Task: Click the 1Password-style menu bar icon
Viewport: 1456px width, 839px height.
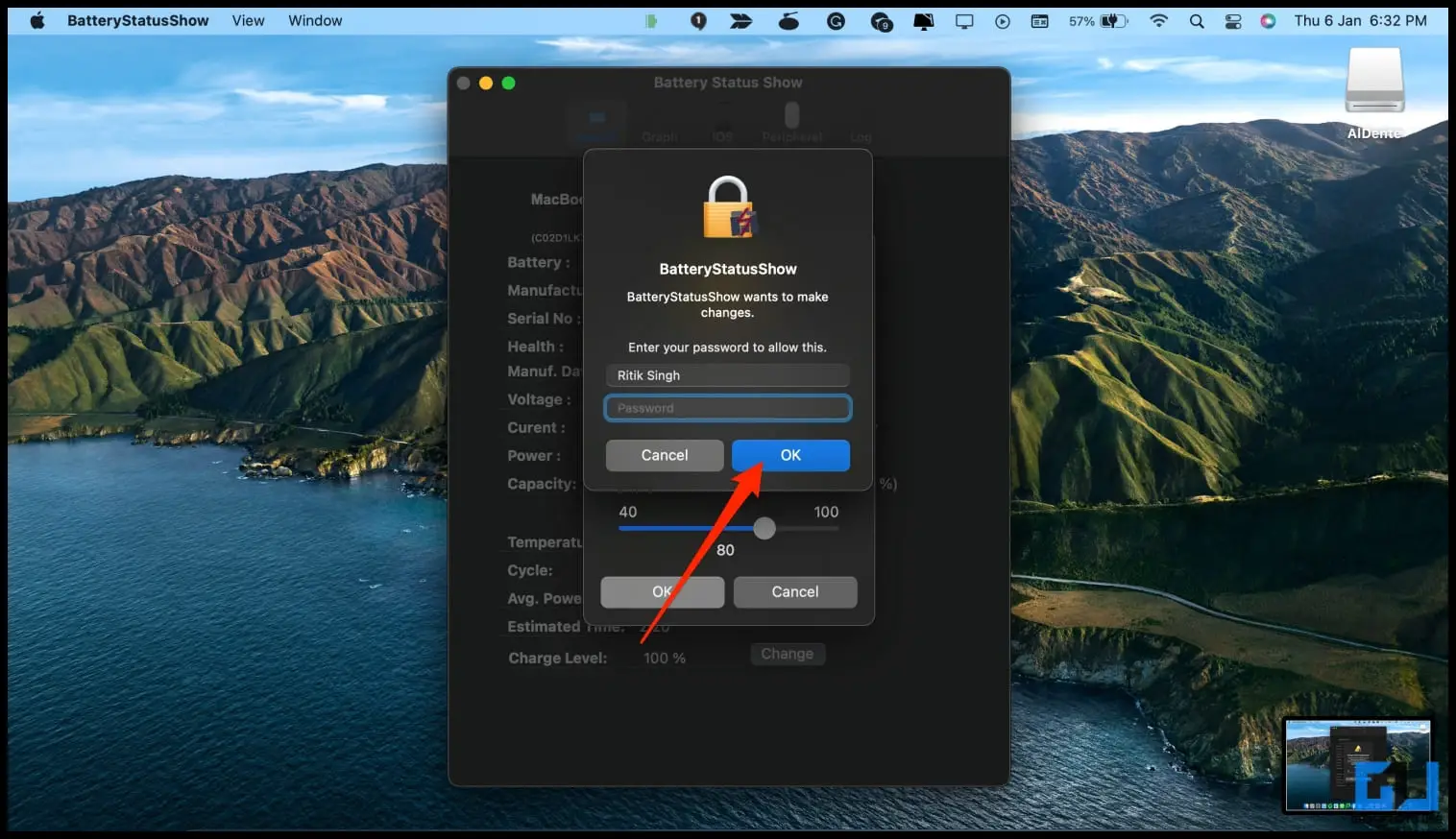Action: pyautogui.click(x=698, y=21)
